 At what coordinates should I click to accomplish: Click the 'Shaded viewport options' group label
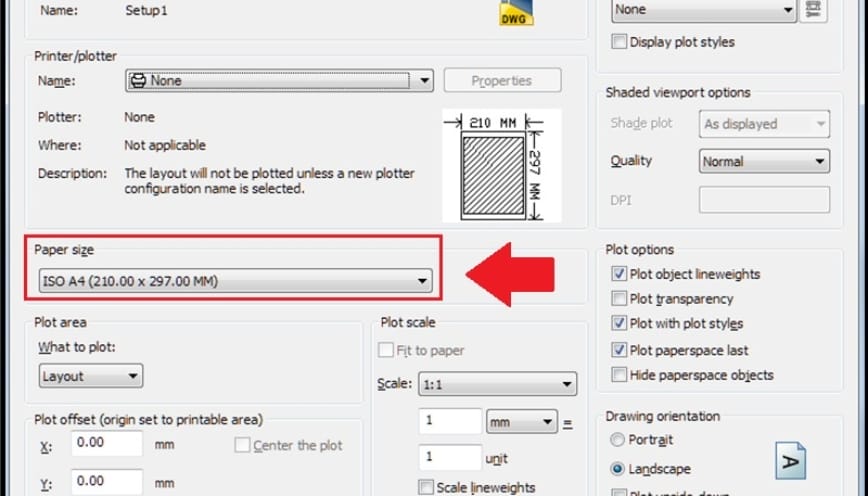(x=678, y=92)
